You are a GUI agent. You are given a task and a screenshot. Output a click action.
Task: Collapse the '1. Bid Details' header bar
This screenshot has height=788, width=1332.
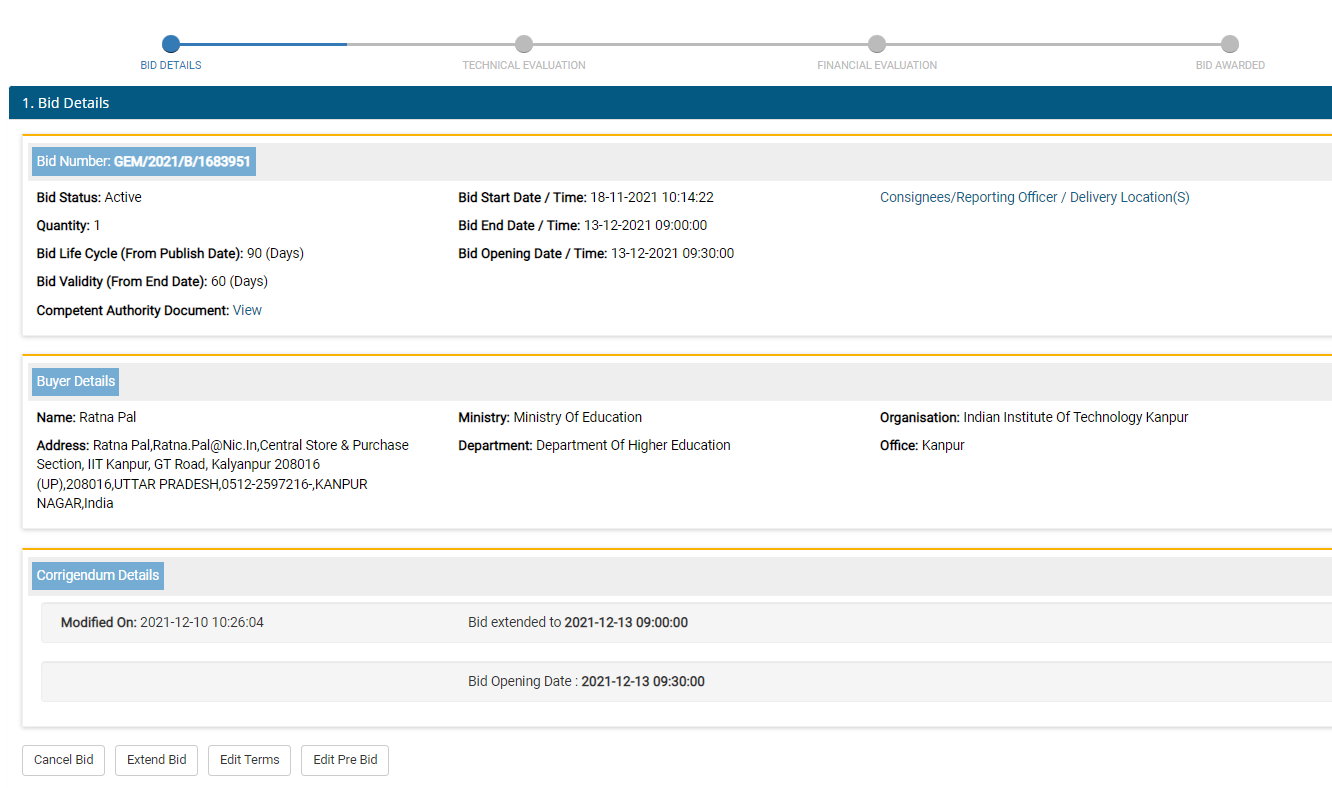click(670, 103)
